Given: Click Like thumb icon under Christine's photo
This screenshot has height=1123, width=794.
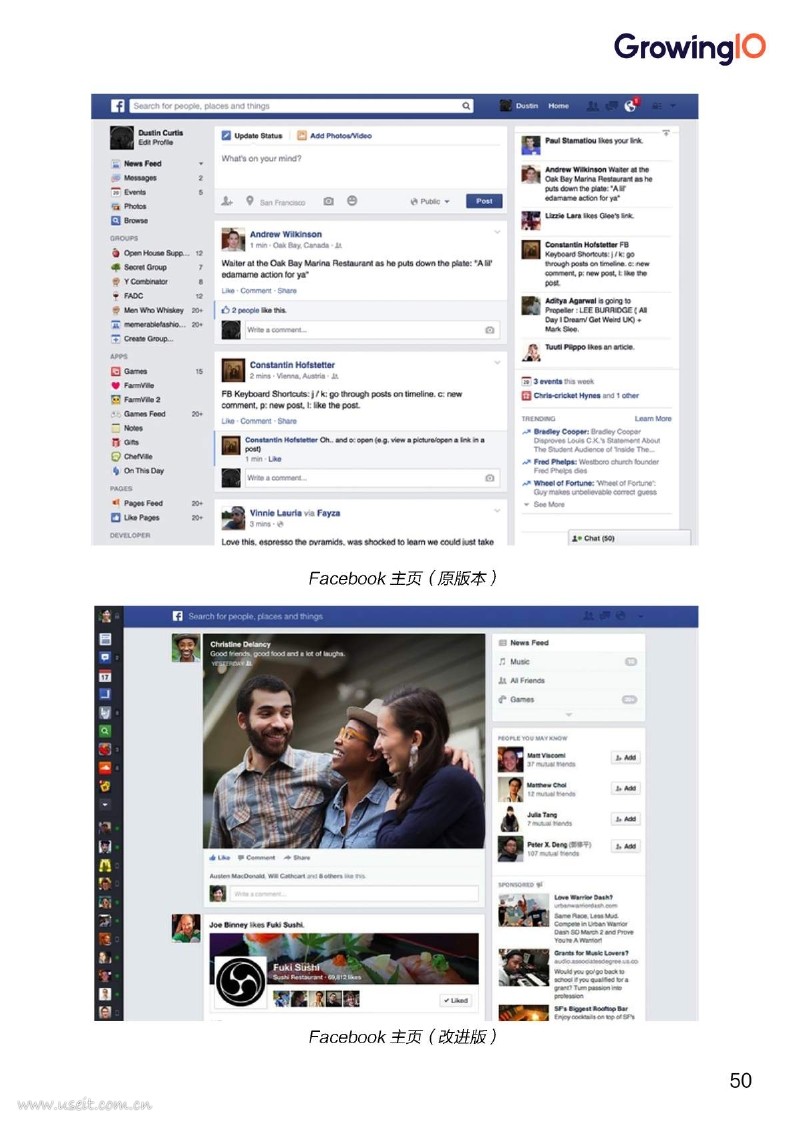Looking at the screenshot, I should coord(213,857).
